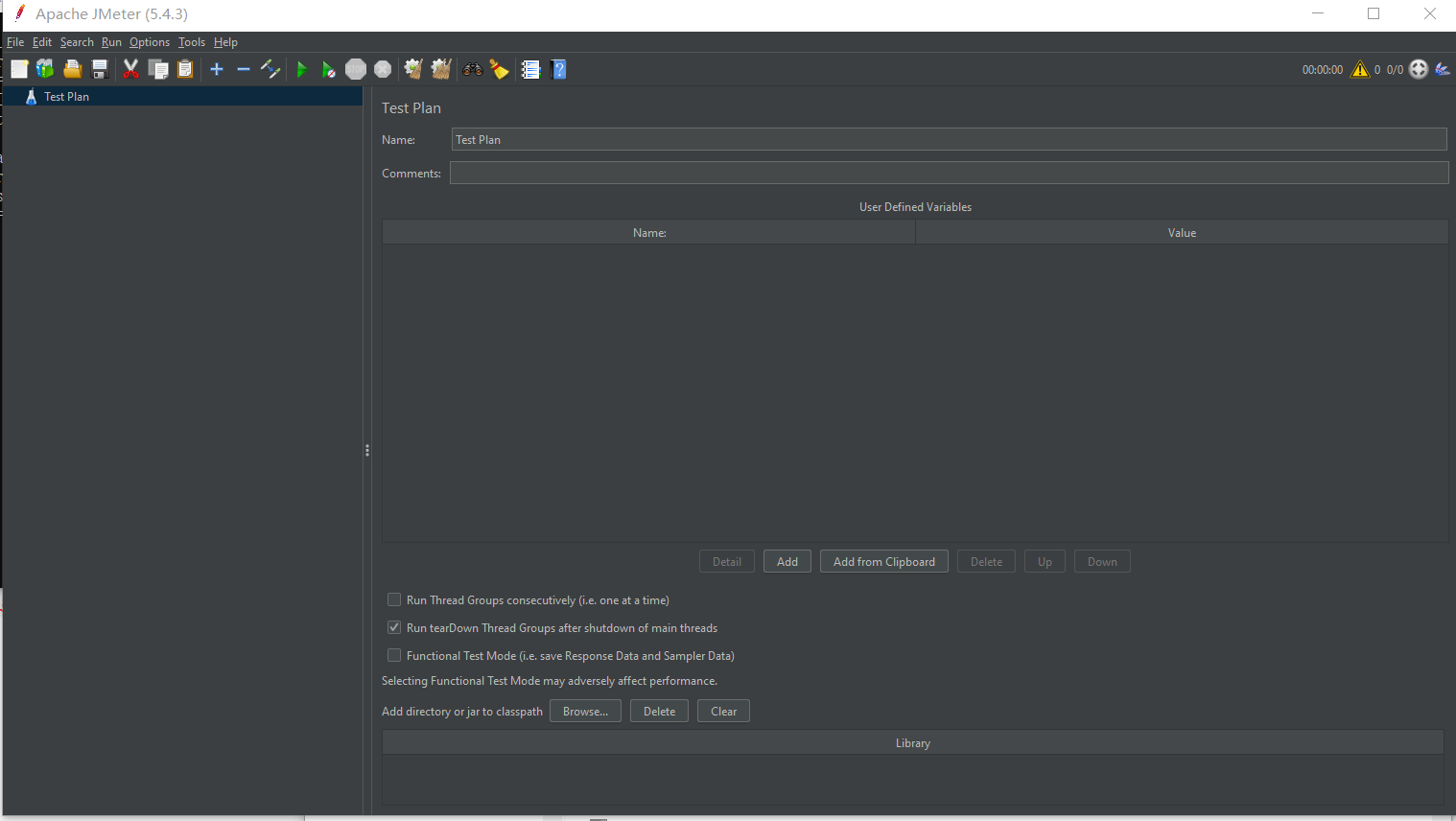
Task: Click Add from Clipboard button
Action: pos(884,561)
